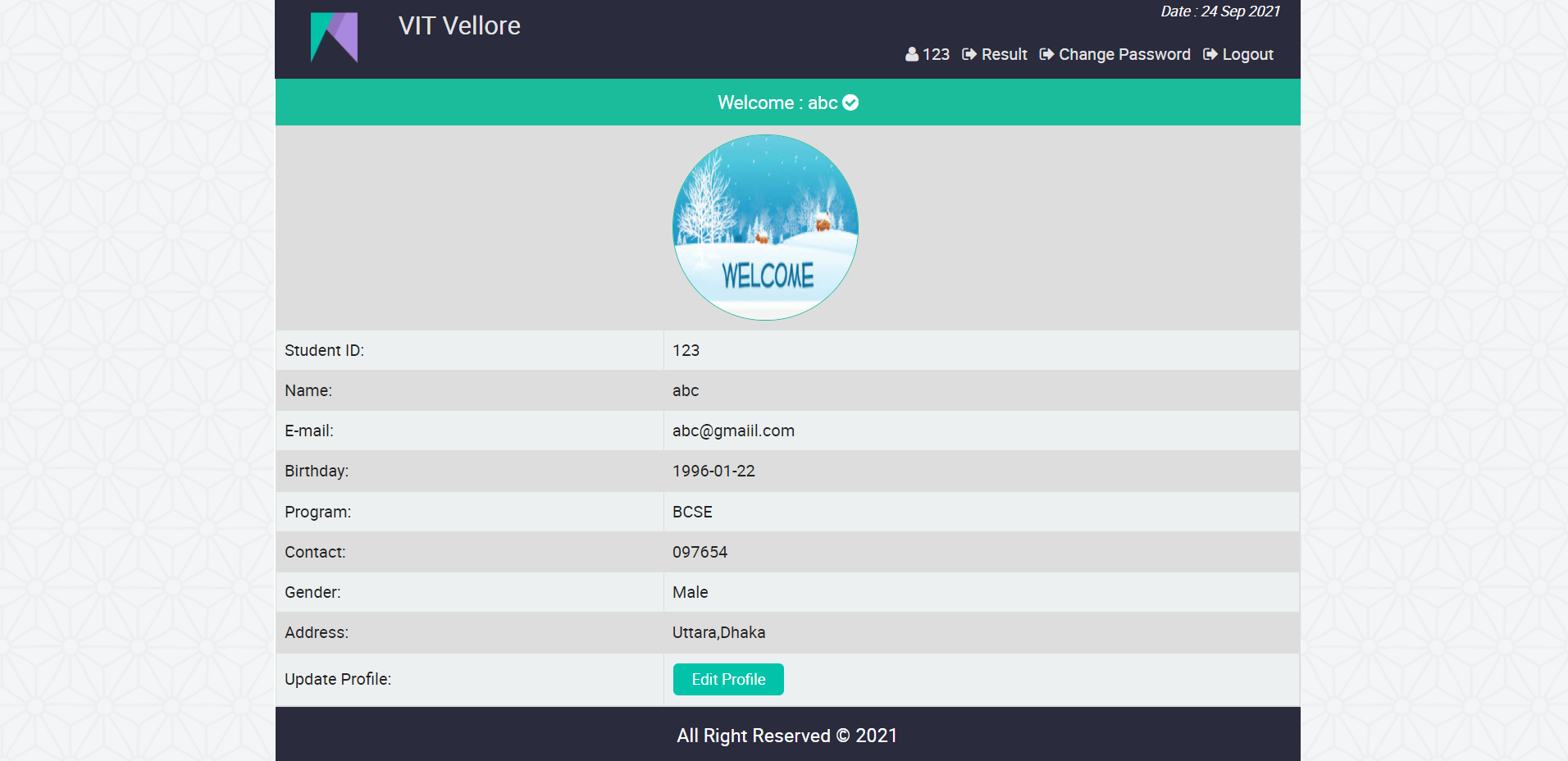Click the birthday value 1996-01-22

click(x=713, y=471)
